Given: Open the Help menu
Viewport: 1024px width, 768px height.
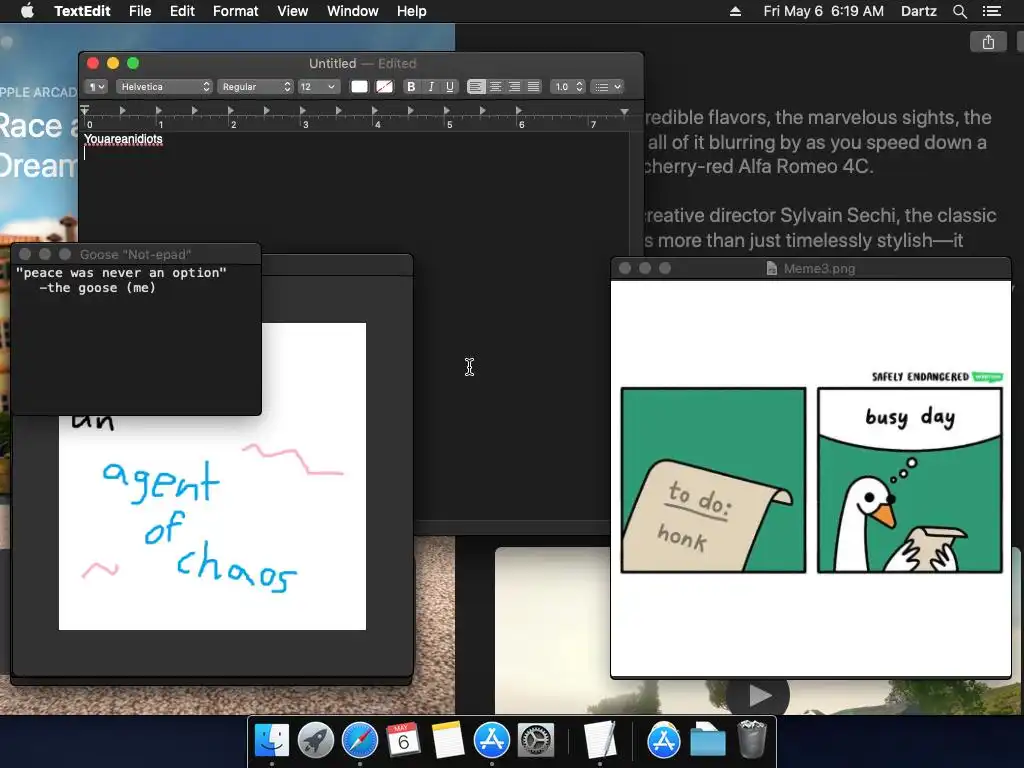Looking at the screenshot, I should [x=411, y=11].
